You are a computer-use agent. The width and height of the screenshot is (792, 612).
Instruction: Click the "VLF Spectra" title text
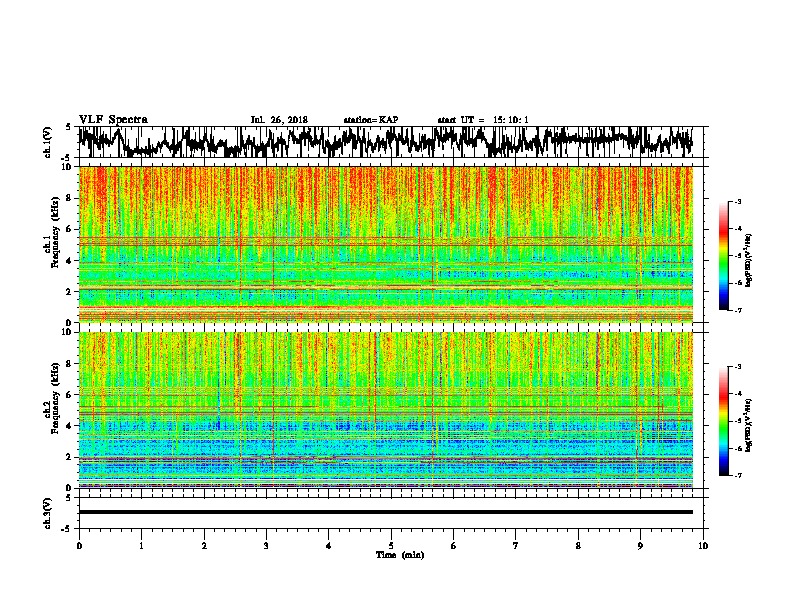point(113,120)
